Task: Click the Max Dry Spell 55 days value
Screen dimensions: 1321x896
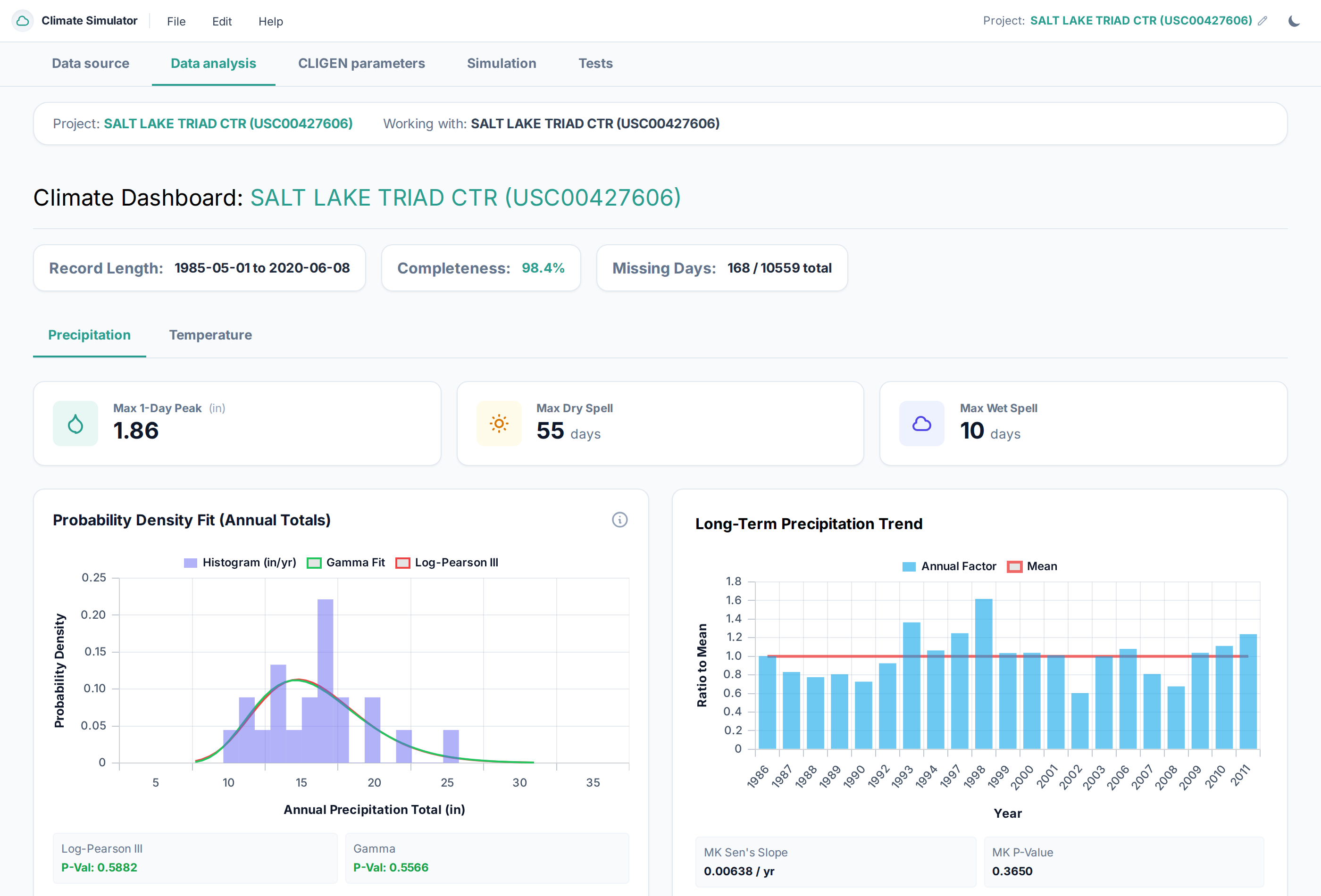Action: 569,431
